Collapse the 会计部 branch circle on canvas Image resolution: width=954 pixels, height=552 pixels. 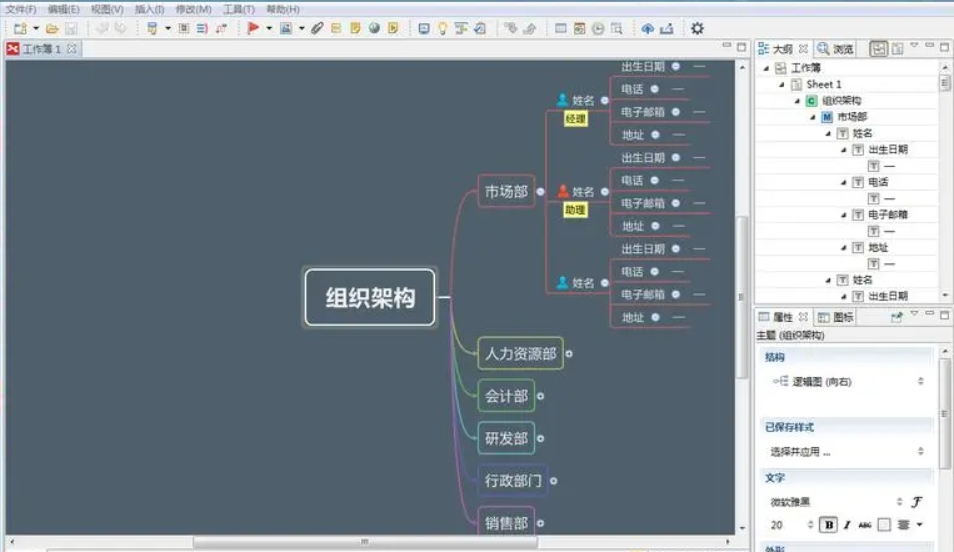[x=540, y=396]
